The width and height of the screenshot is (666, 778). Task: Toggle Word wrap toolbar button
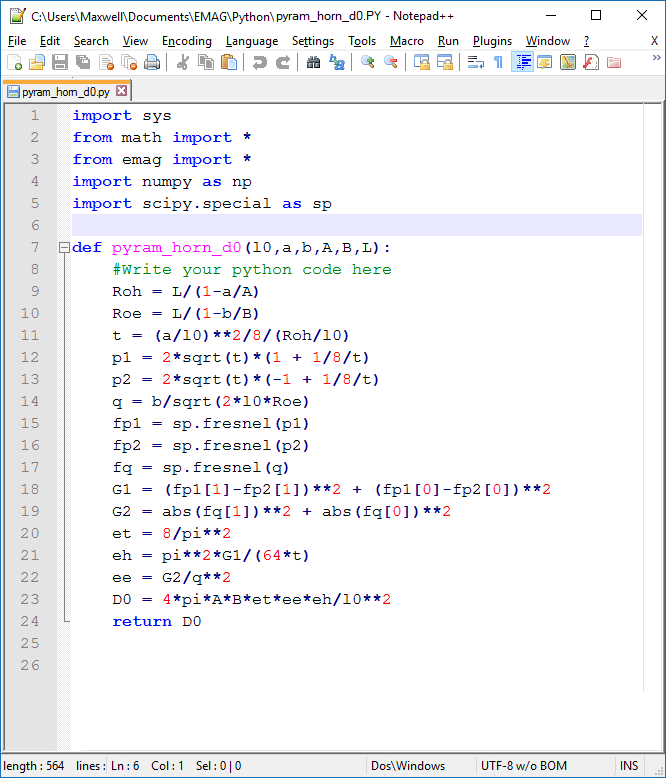pos(476,62)
